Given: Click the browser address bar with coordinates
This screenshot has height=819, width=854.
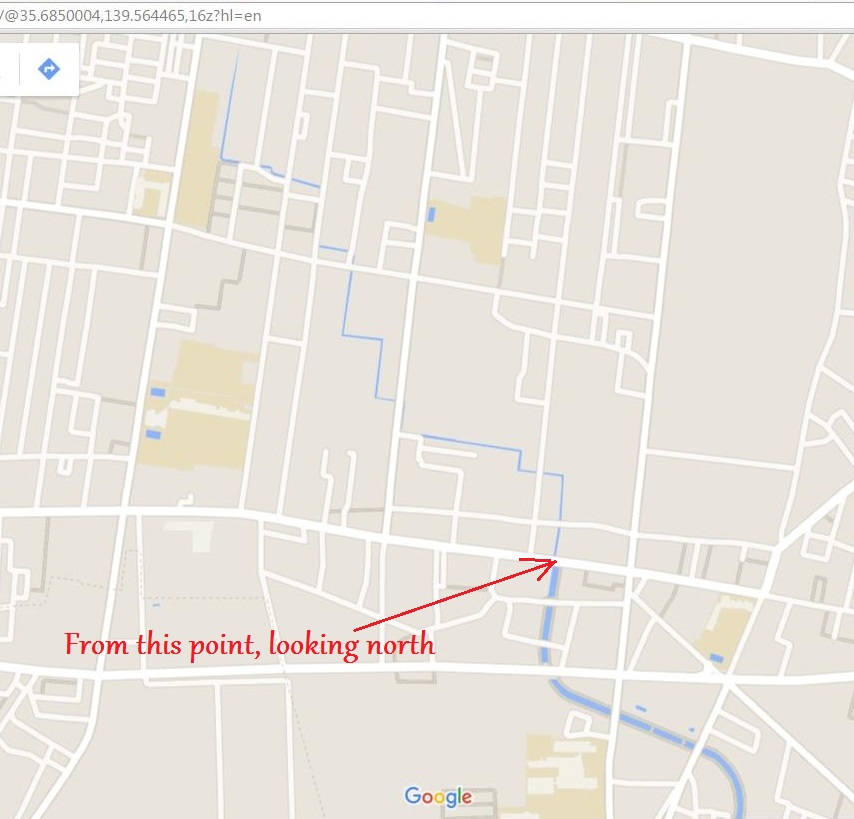Looking at the screenshot, I should [x=425, y=16].
